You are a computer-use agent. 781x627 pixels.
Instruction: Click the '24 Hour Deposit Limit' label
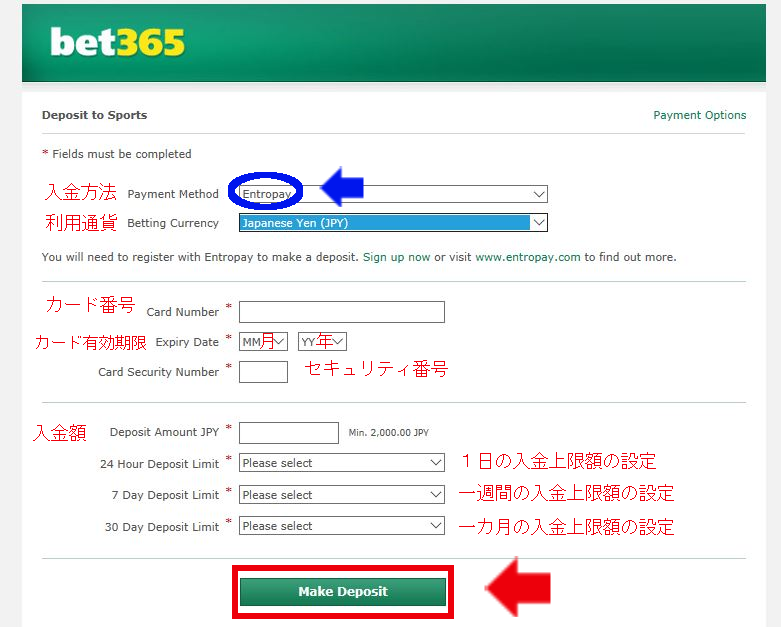(x=159, y=464)
